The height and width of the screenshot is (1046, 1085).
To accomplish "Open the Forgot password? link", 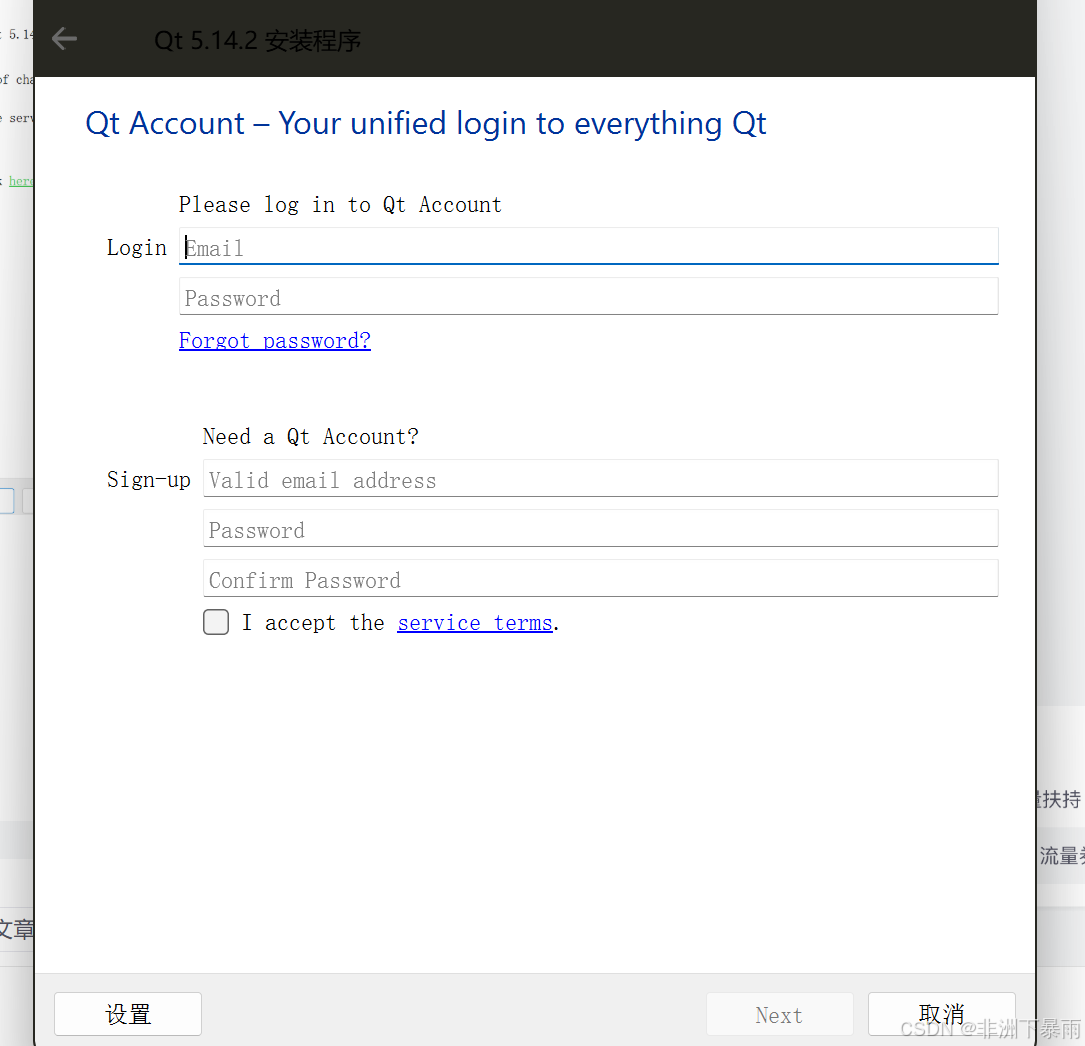I will tap(275, 340).
